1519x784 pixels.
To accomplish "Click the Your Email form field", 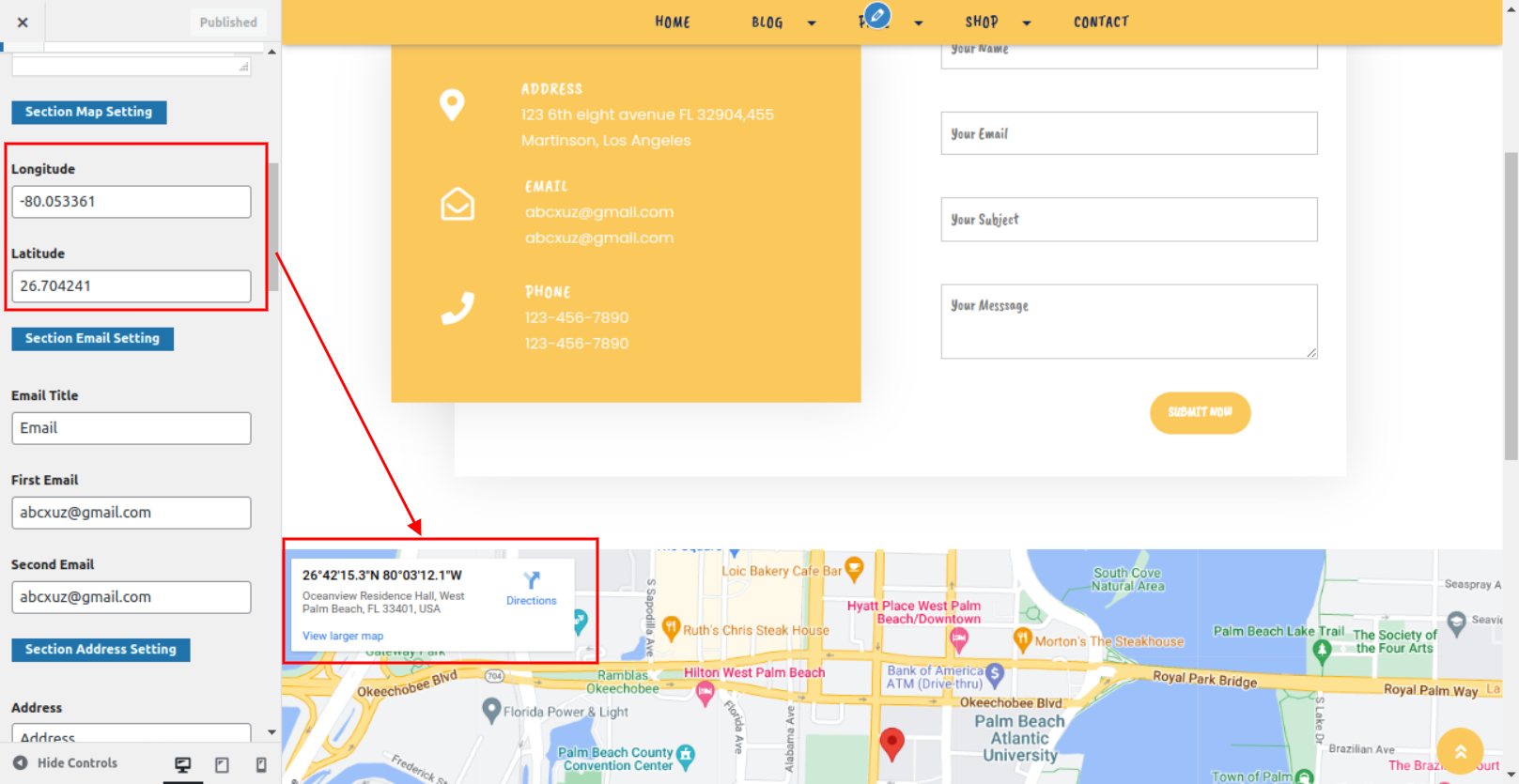I will click(1128, 134).
